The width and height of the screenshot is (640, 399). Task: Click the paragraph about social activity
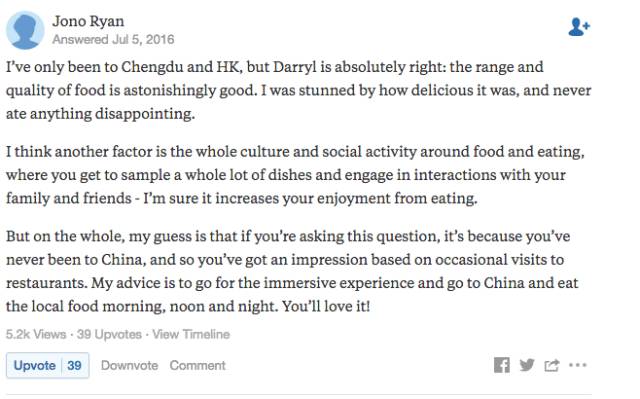pyautogui.click(x=295, y=175)
